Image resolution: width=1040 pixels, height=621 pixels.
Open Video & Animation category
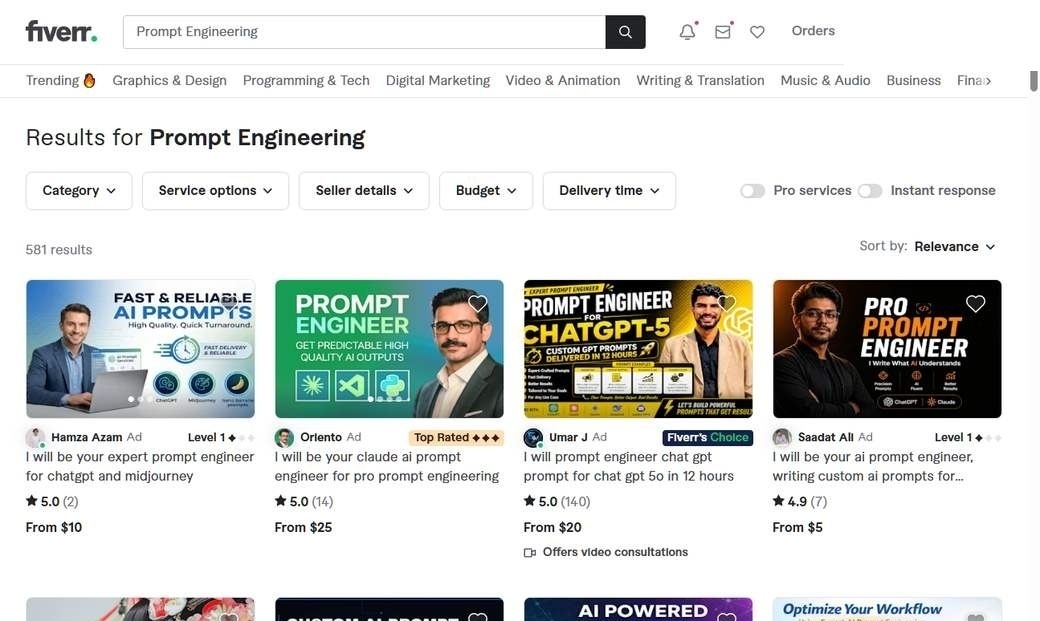click(x=562, y=80)
